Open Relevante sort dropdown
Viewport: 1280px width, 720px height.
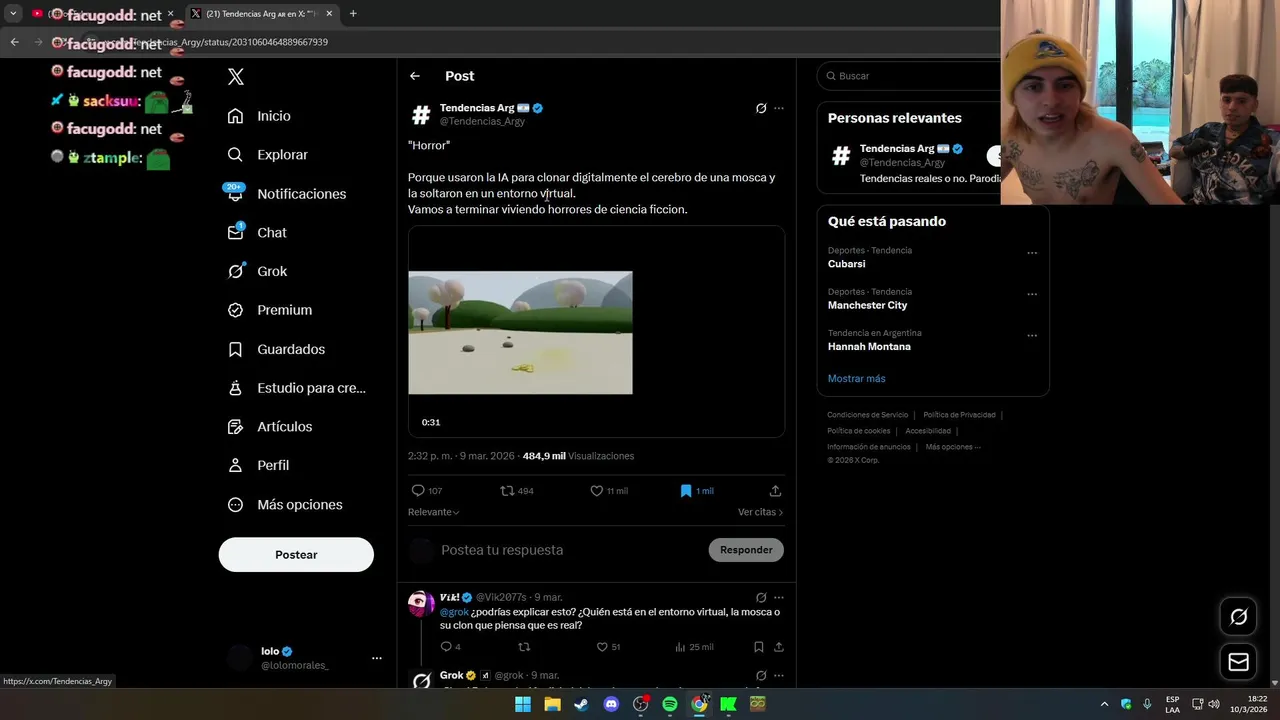pos(434,512)
